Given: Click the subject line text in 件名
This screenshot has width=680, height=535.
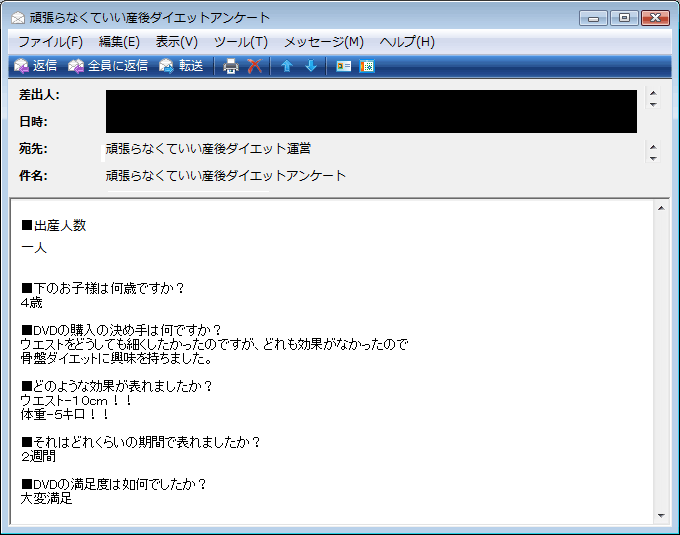Looking at the screenshot, I should coord(226,176).
